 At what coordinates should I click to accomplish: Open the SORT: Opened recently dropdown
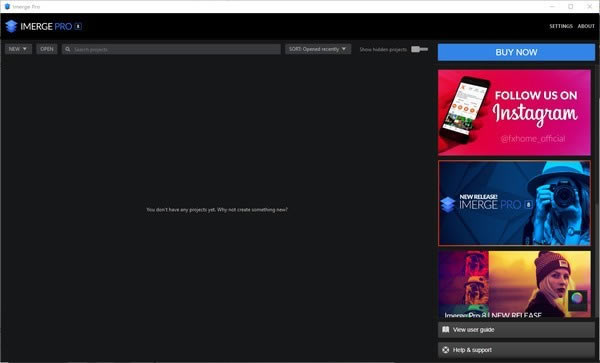click(318, 49)
